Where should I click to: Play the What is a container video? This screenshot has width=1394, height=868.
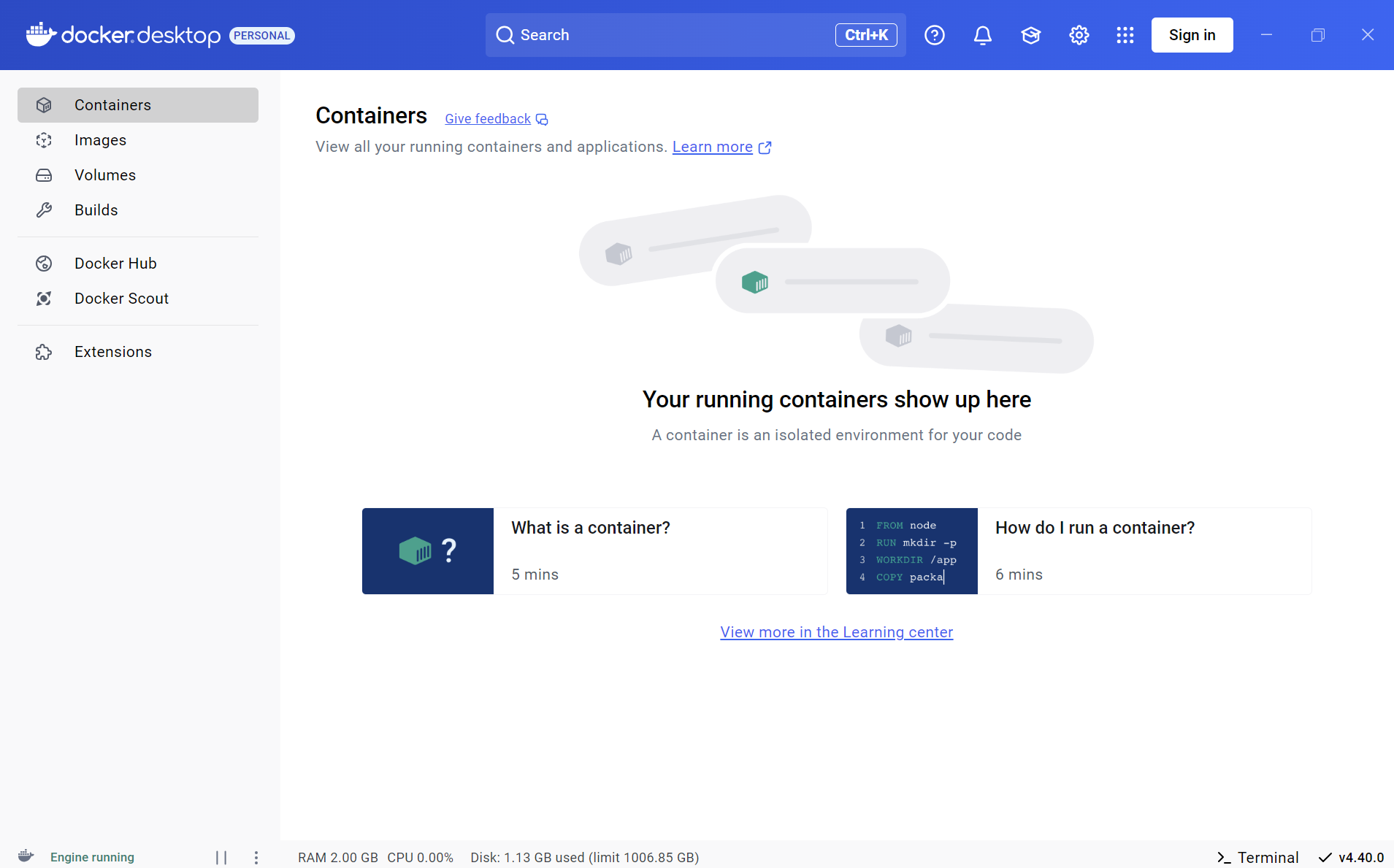(x=427, y=550)
